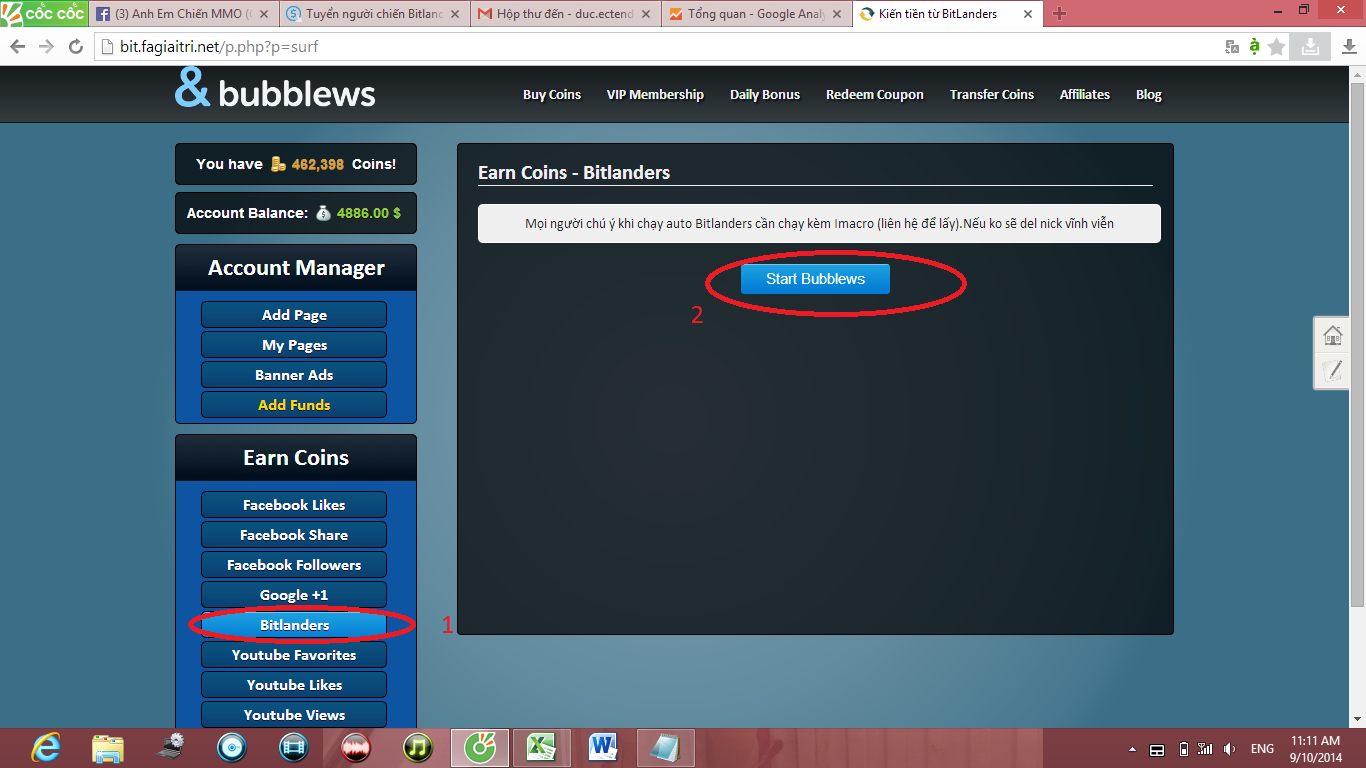Close the Gmail Hộp thư đến tab

pos(645,14)
